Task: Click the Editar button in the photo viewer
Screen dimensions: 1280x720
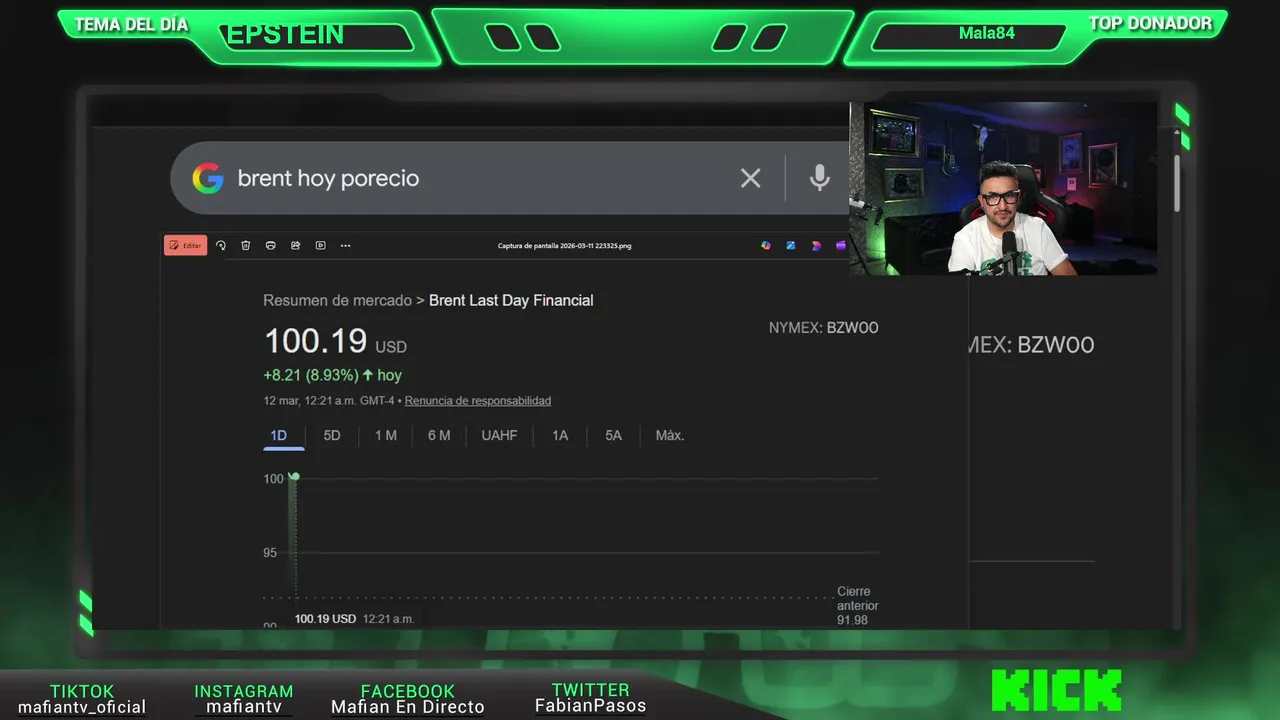Action: [185, 245]
